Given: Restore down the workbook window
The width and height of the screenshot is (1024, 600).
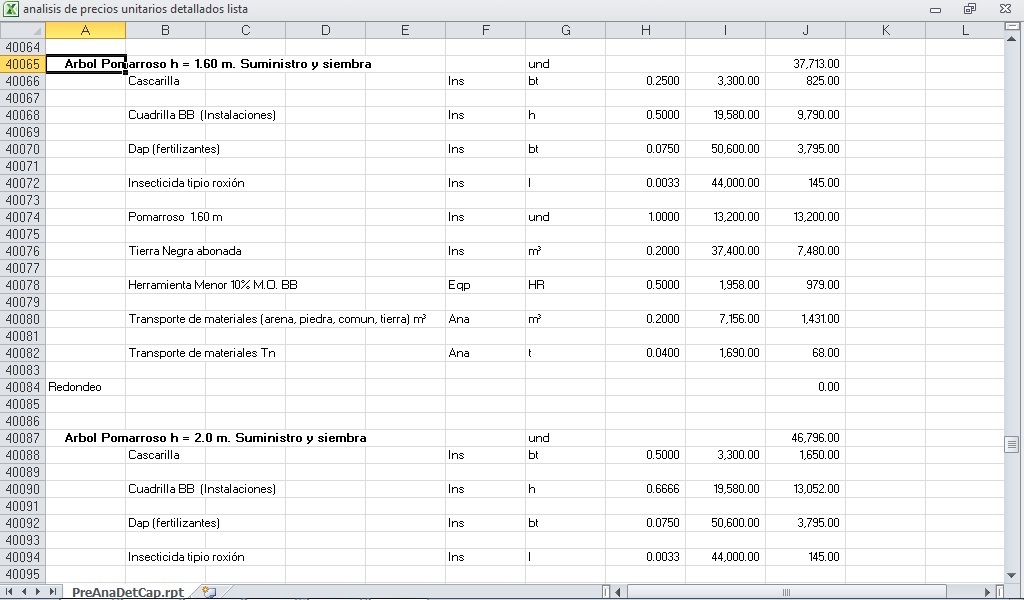Looking at the screenshot, I should point(970,9).
